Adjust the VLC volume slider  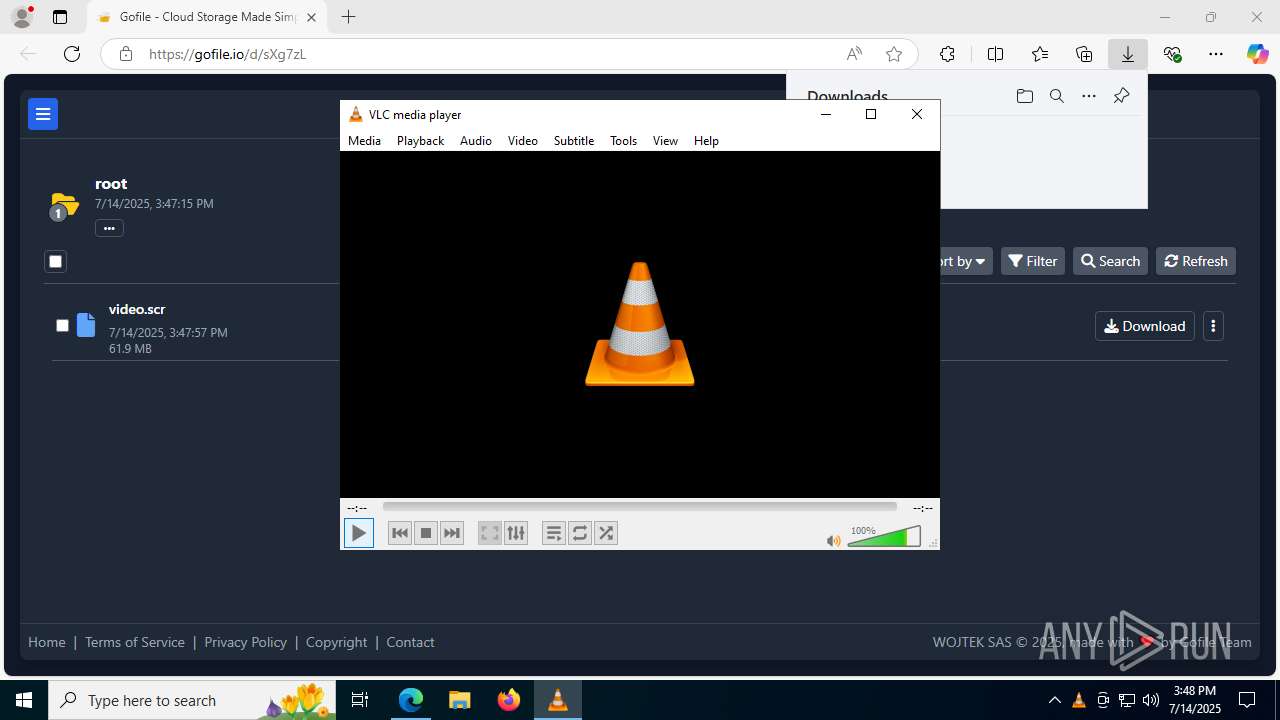point(884,537)
